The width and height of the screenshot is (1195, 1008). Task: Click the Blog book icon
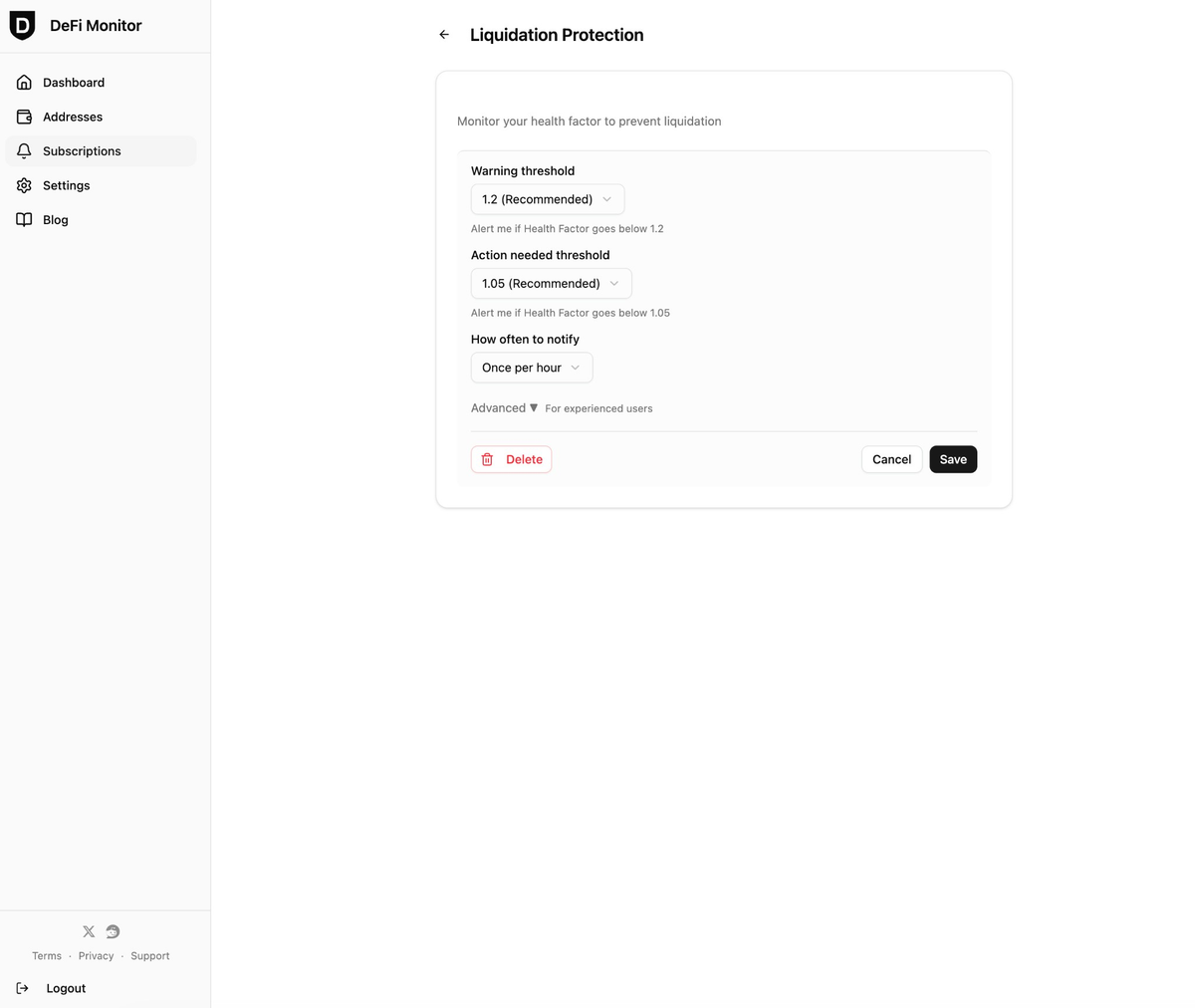point(24,219)
